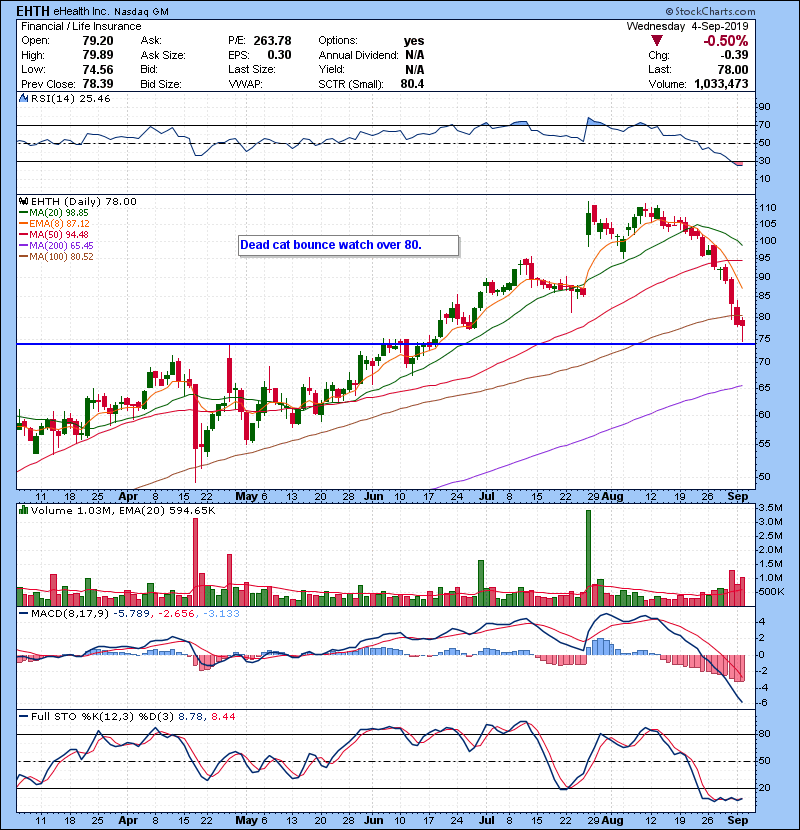This screenshot has height=830, width=800.
Task: Click the 110 price axis label
Action: point(767,208)
